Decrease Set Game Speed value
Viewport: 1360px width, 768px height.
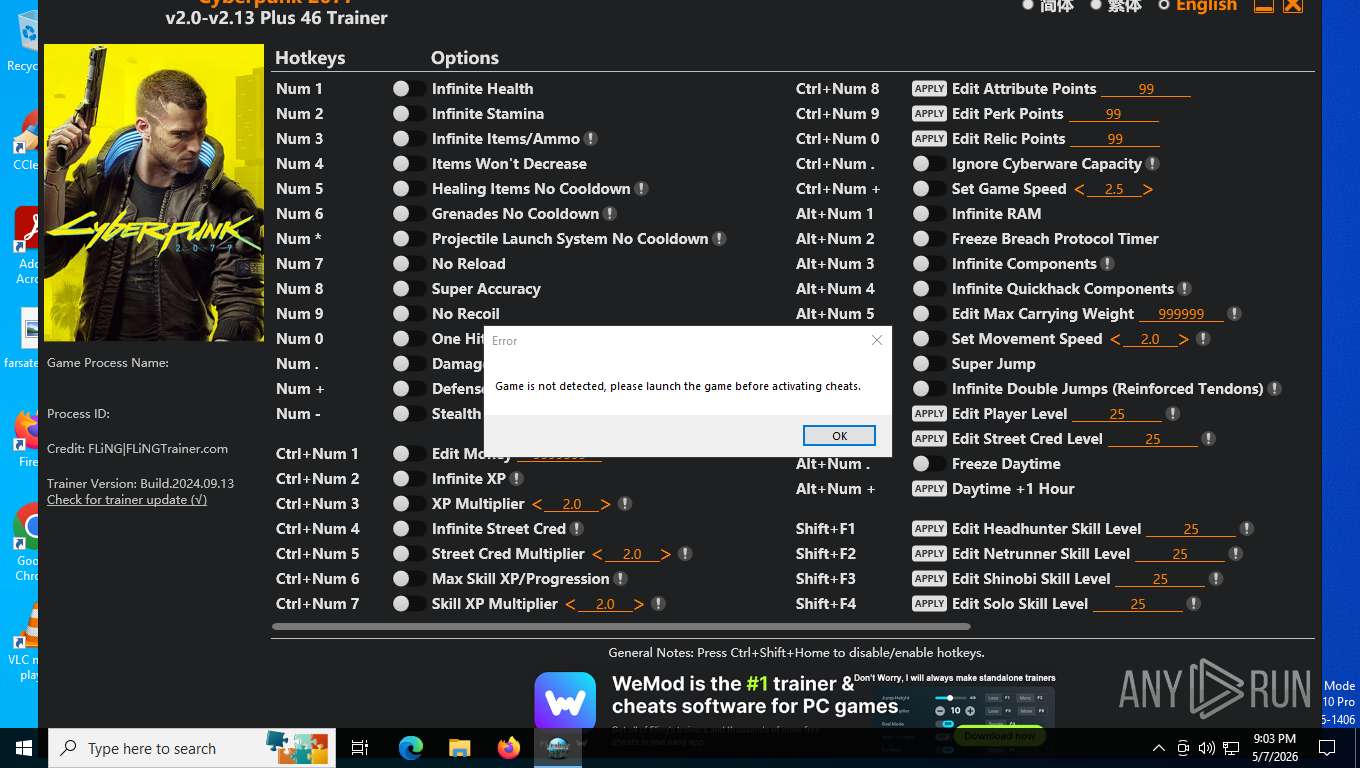[x=1079, y=190]
